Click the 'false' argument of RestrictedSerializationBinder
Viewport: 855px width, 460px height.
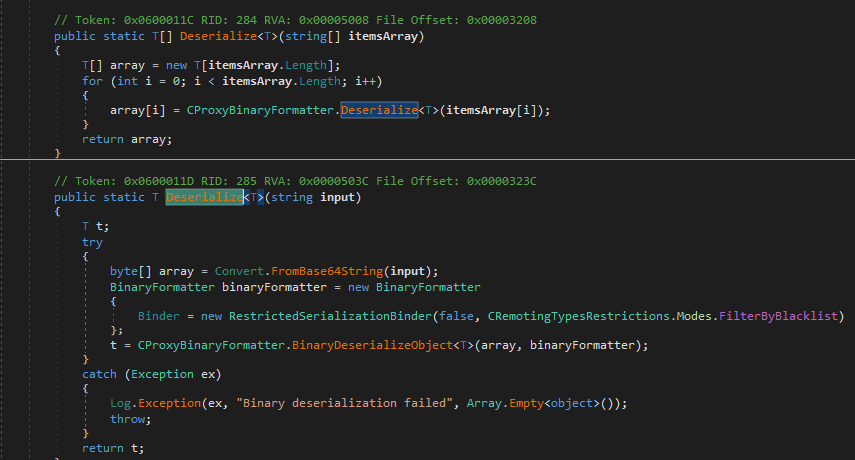[x=456, y=316]
